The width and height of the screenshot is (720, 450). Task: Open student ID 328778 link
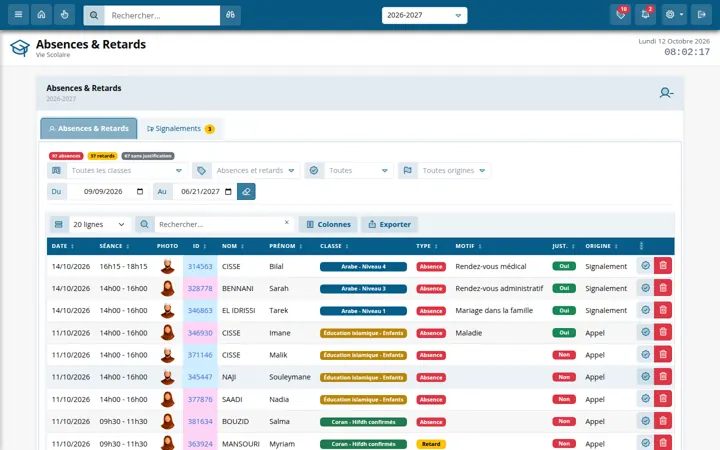[x=200, y=288]
